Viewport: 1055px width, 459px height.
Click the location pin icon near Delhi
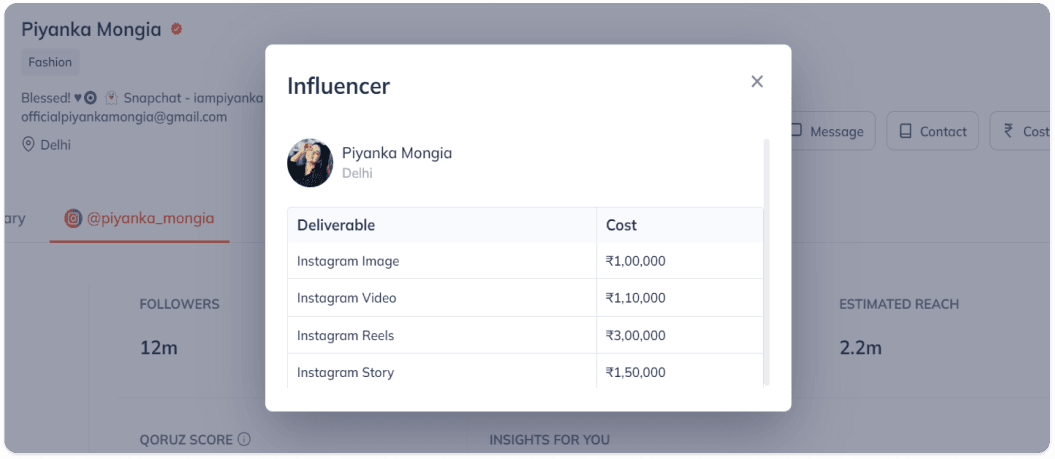click(x=28, y=145)
